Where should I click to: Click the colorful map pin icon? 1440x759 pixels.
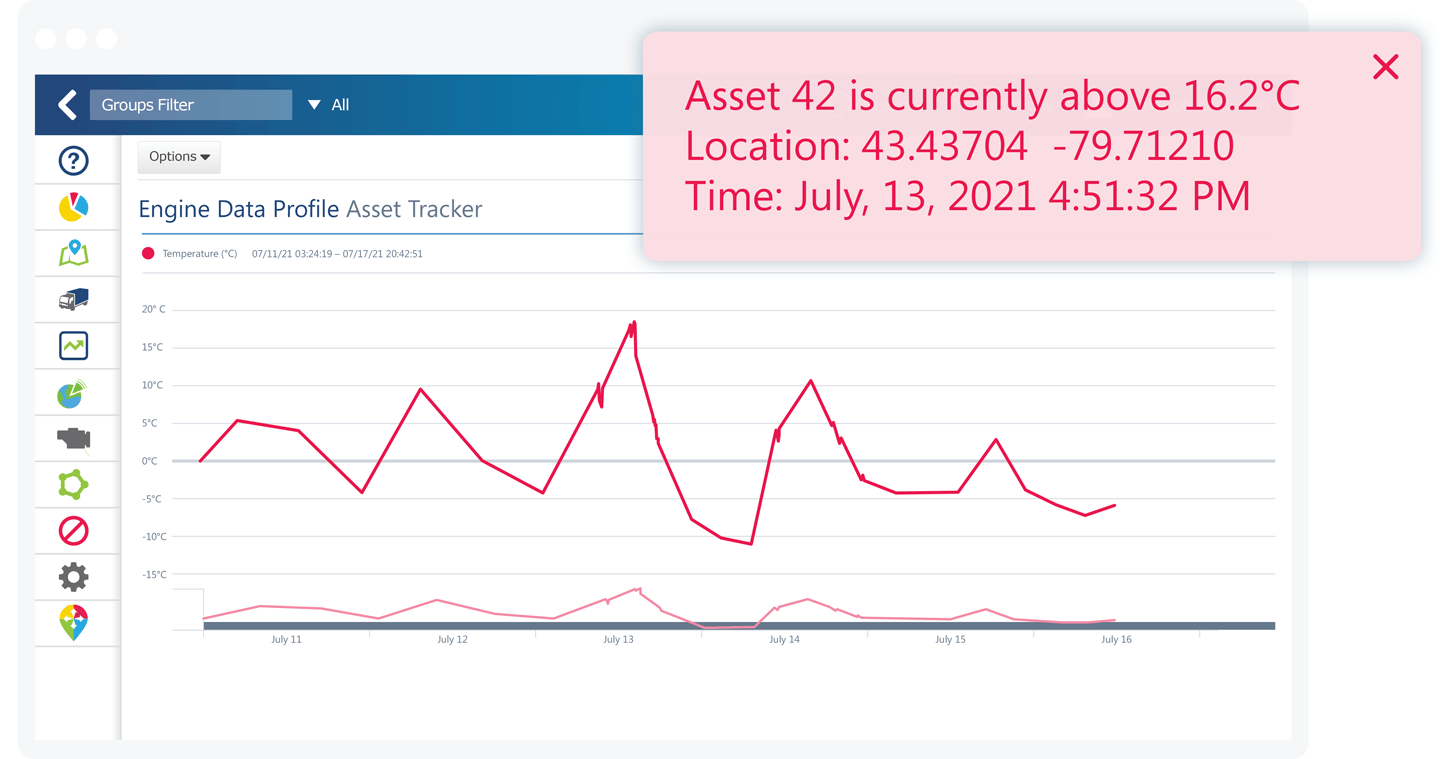click(x=73, y=623)
